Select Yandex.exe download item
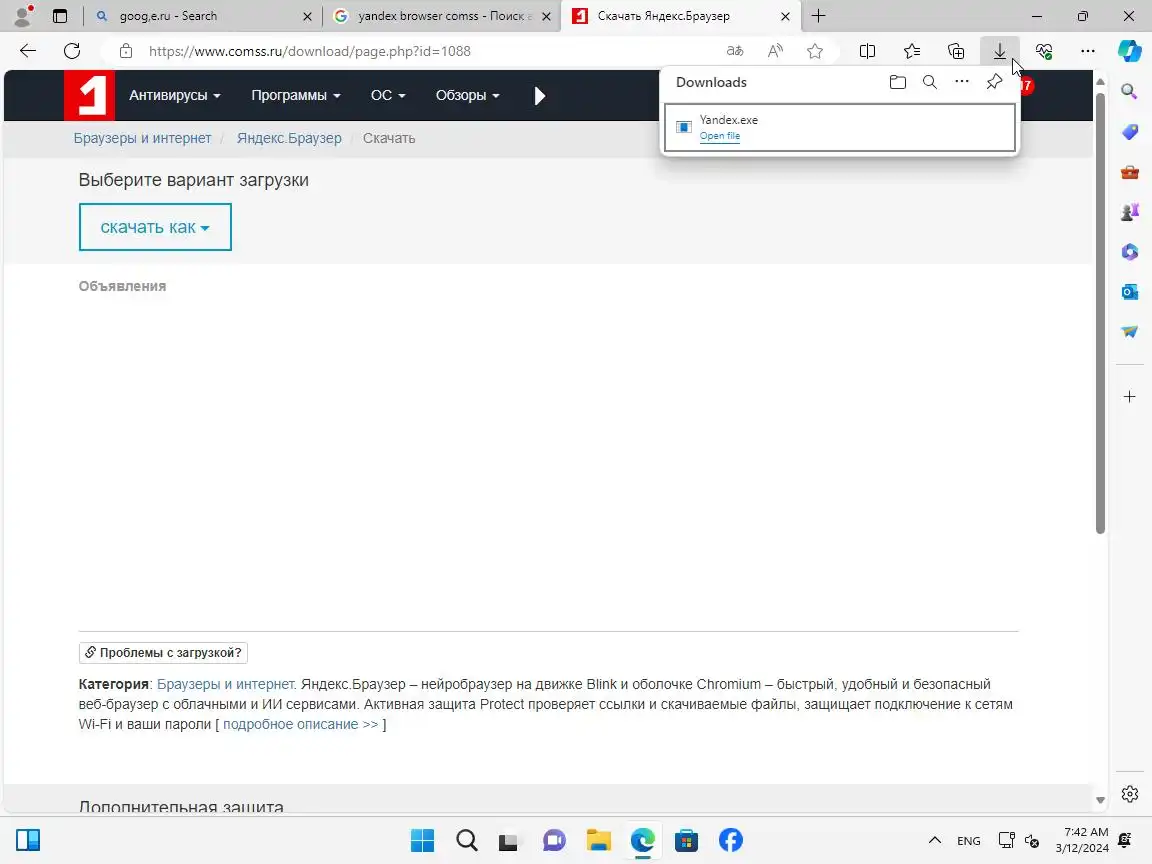The height and width of the screenshot is (864, 1152). (840, 128)
